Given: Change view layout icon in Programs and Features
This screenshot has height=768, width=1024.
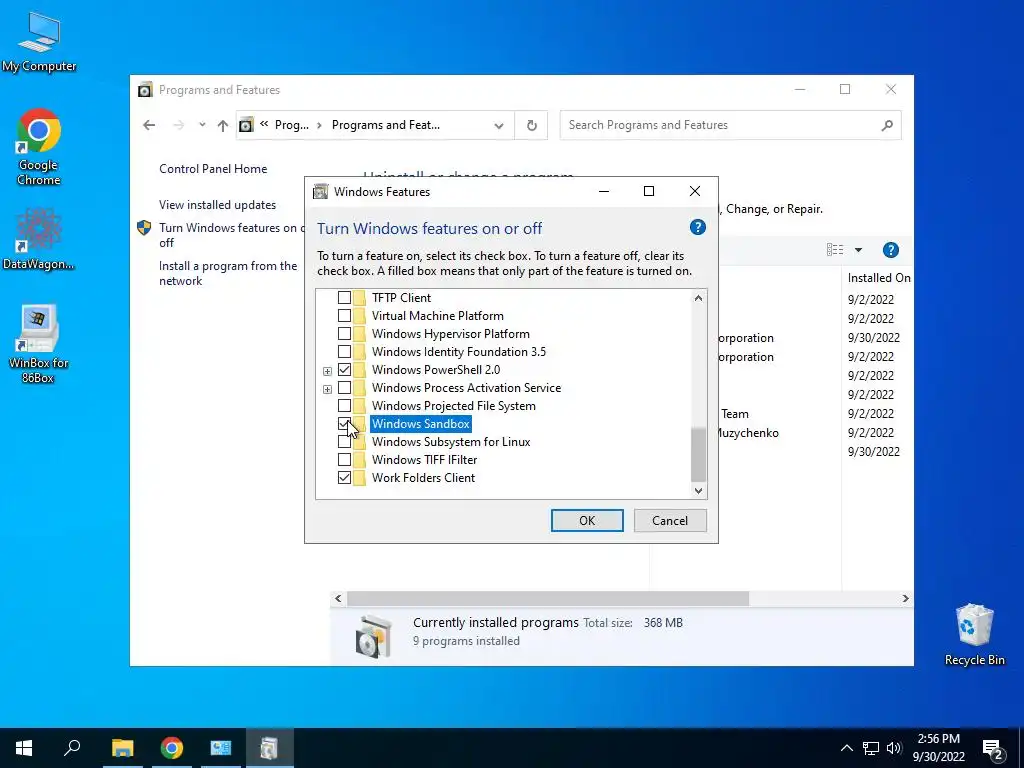Looking at the screenshot, I should click(x=835, y=249).
